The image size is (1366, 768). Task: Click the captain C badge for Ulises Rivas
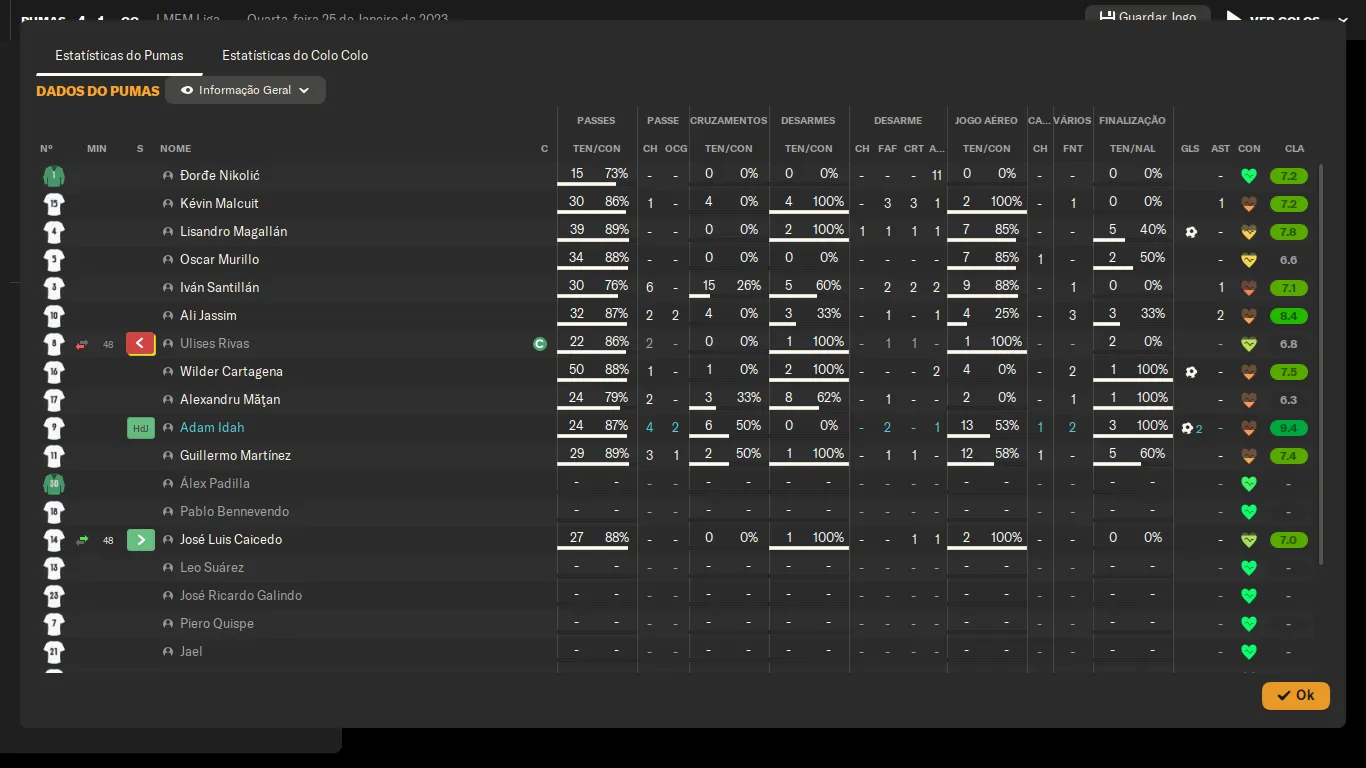point(540,344)
